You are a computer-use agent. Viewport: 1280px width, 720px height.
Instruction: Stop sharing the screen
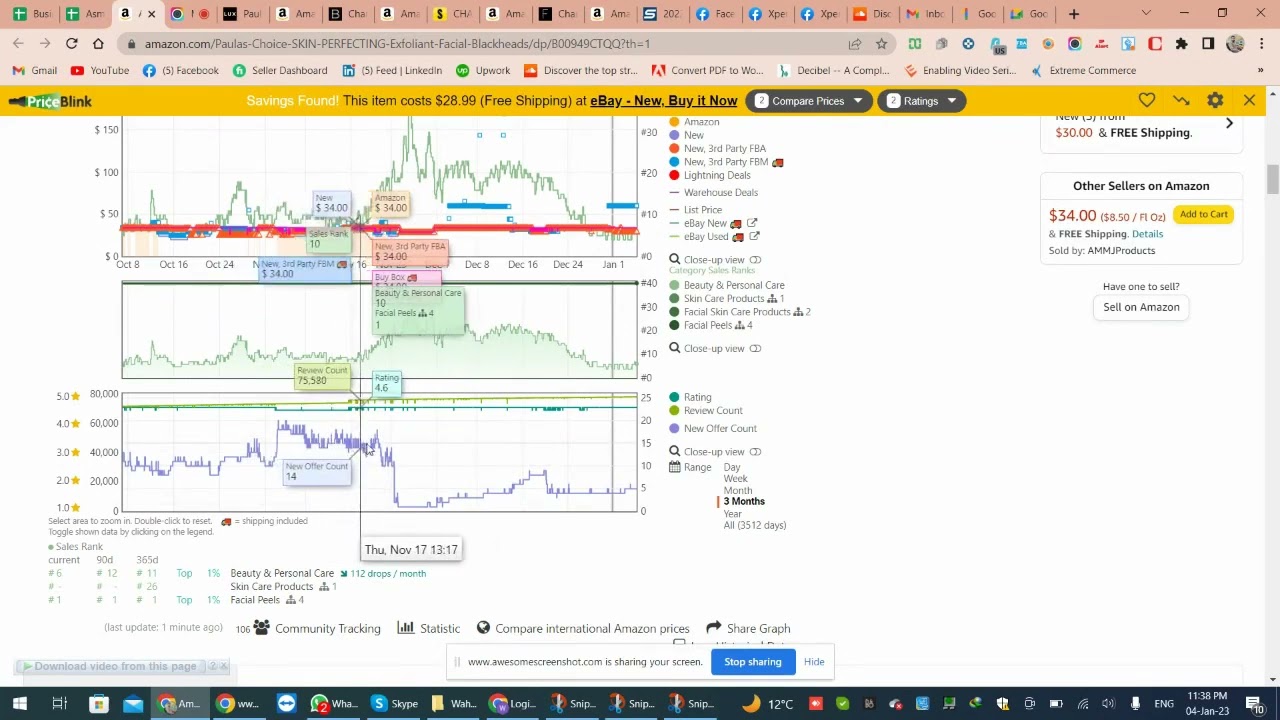tap(752, 662)
